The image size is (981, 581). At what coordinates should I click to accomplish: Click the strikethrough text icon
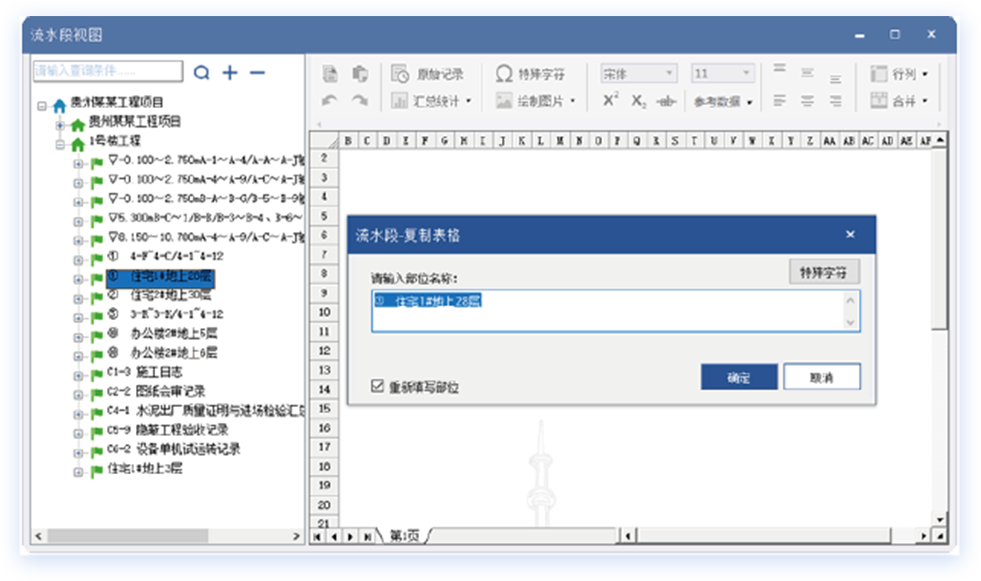point(666,101)
